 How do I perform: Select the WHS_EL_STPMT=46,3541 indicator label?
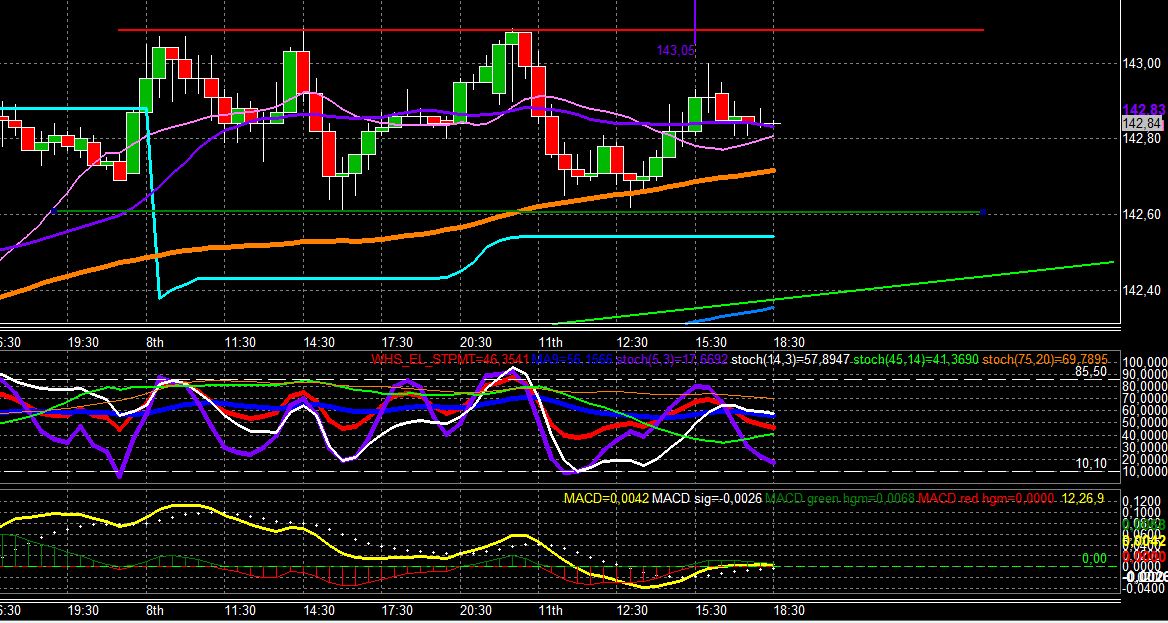(450, 359)
